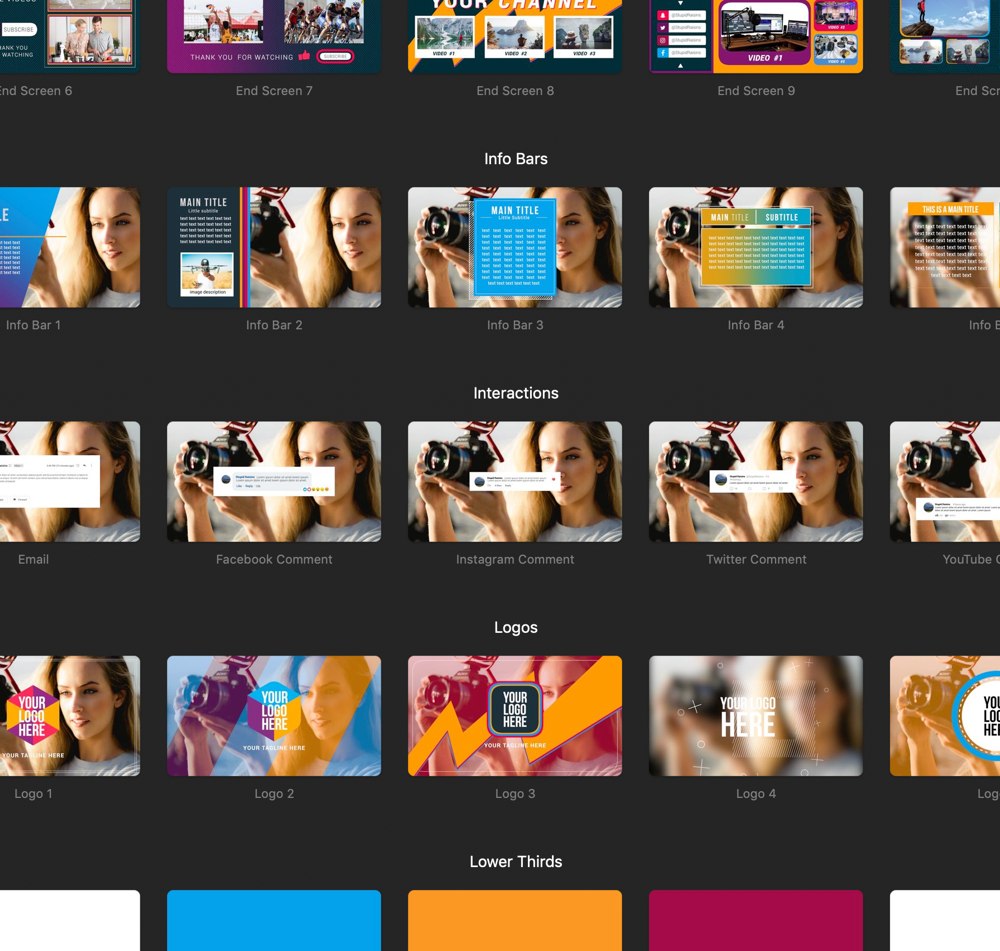Pick the End Screen 6 thumbnail
The height and width of the screenshot is (951, 1000).
click(x=70, y=36)
